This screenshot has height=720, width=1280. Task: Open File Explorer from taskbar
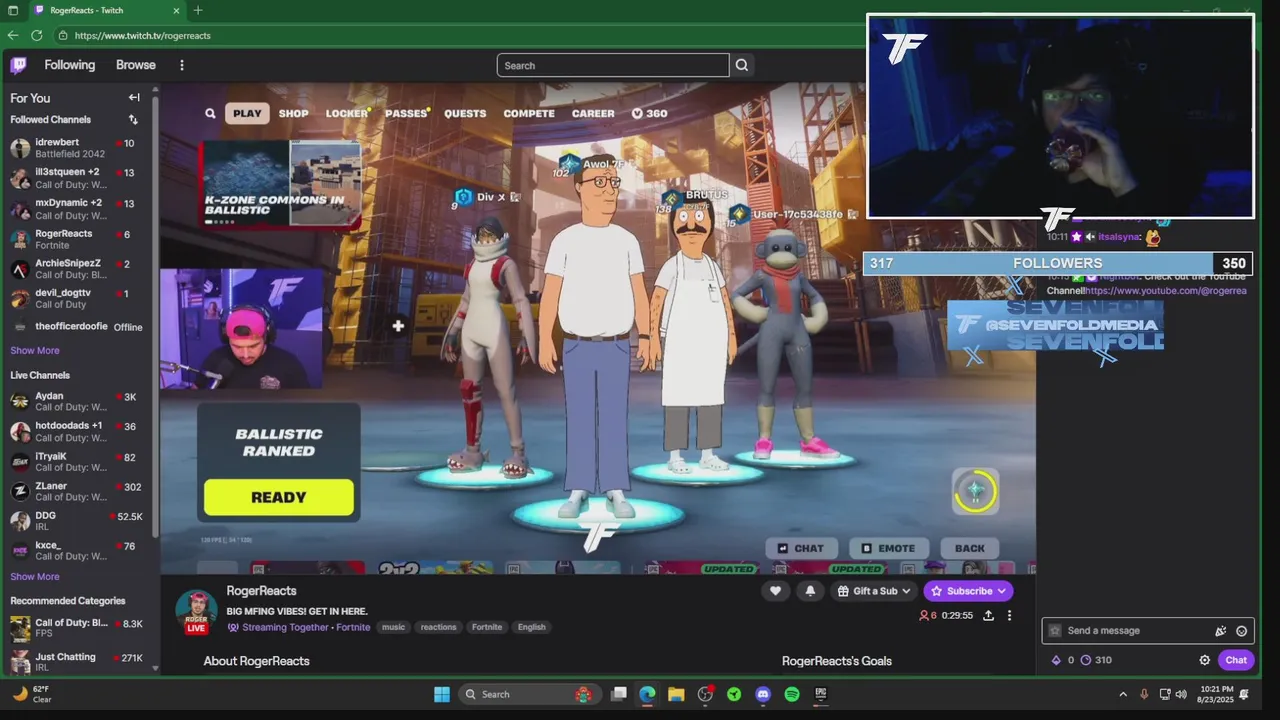[x=676, y=694]
